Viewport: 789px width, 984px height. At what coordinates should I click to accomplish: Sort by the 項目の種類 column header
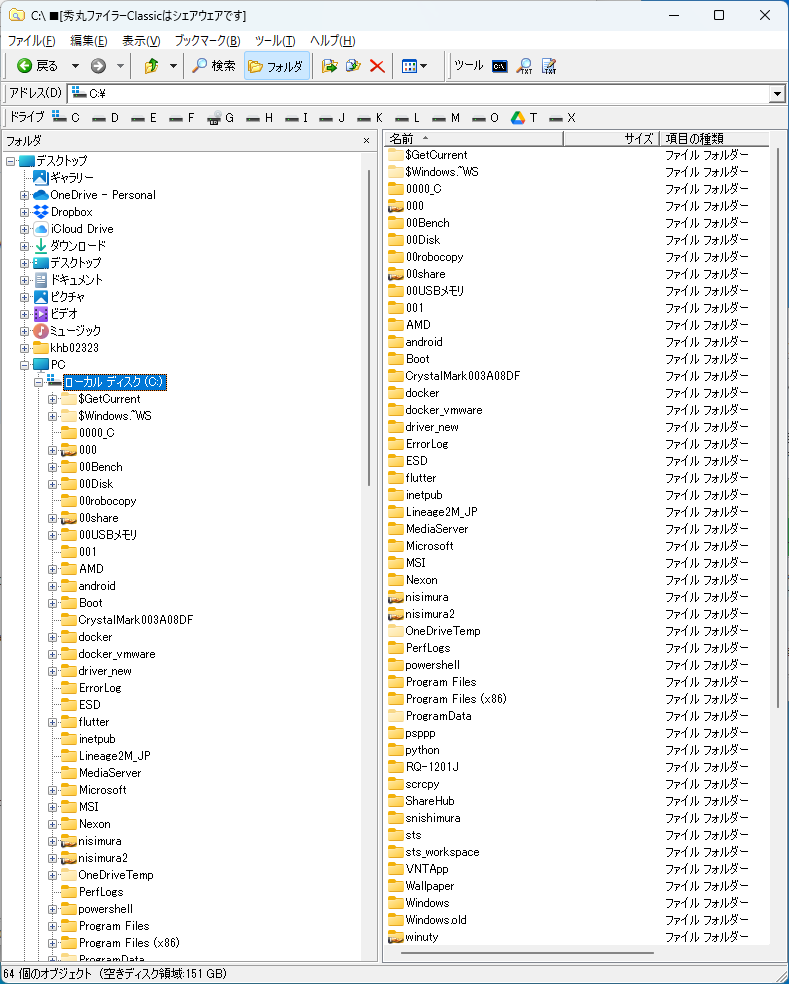point(714,138)
